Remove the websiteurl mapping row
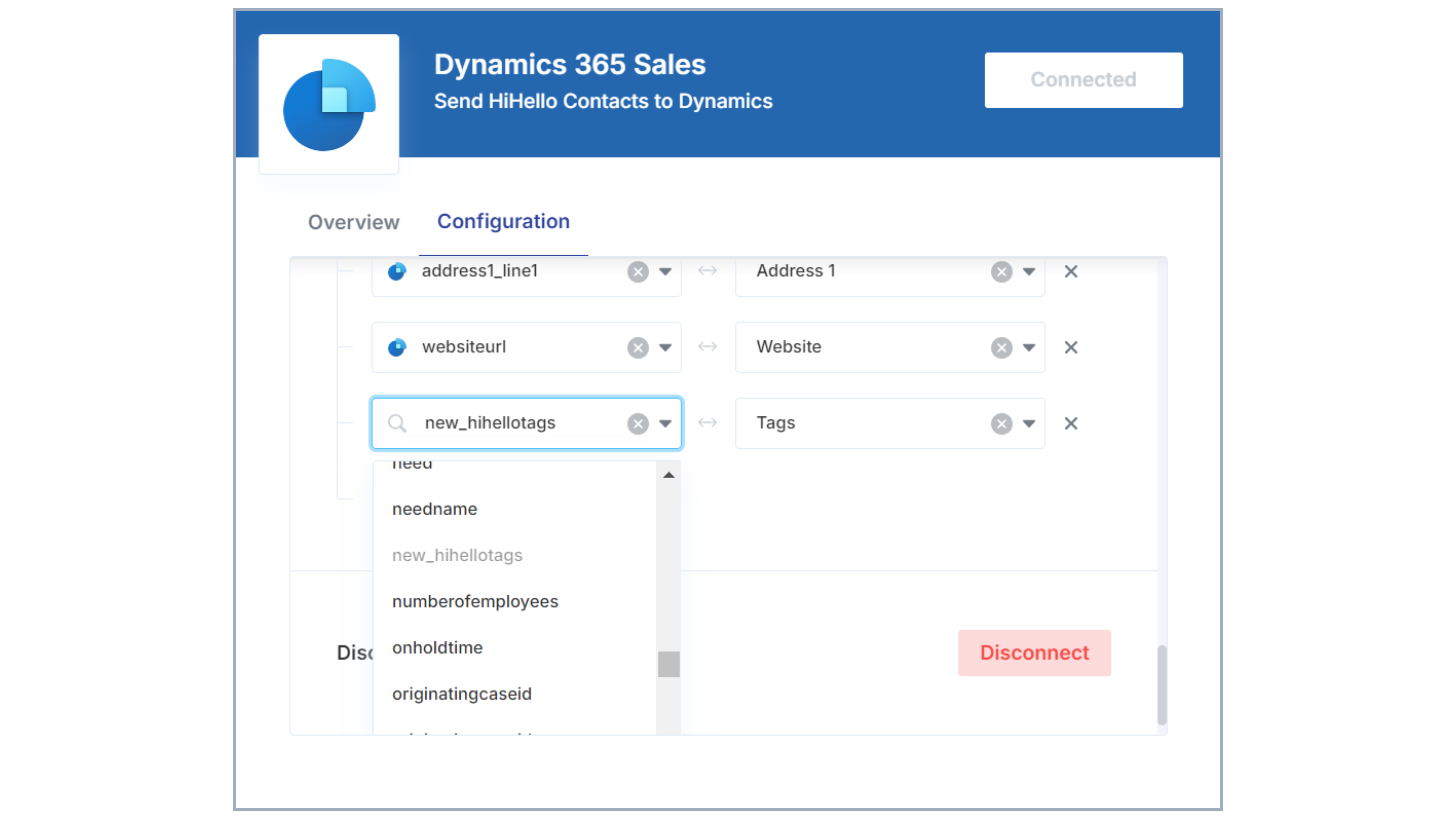The image size is (1456, 819). pos(1071,348)
